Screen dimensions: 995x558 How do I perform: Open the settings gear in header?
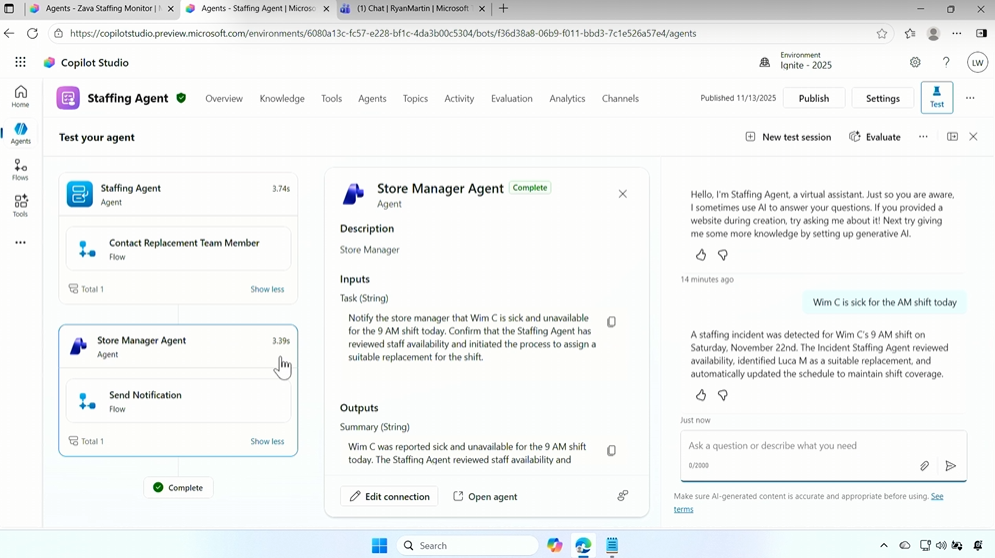click(x=915, y=62)
